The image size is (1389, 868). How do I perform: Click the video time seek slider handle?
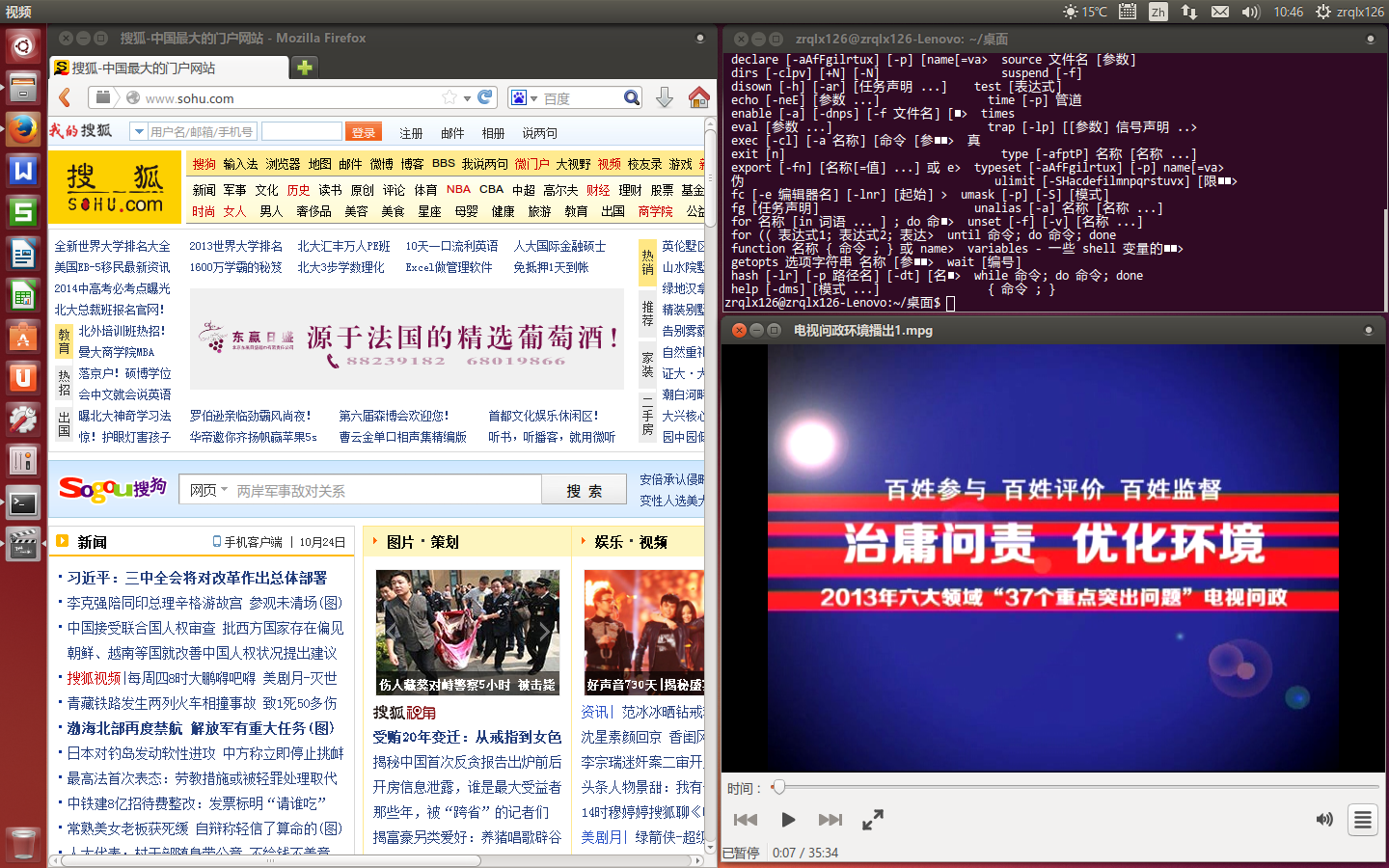[x=778, y=788]
